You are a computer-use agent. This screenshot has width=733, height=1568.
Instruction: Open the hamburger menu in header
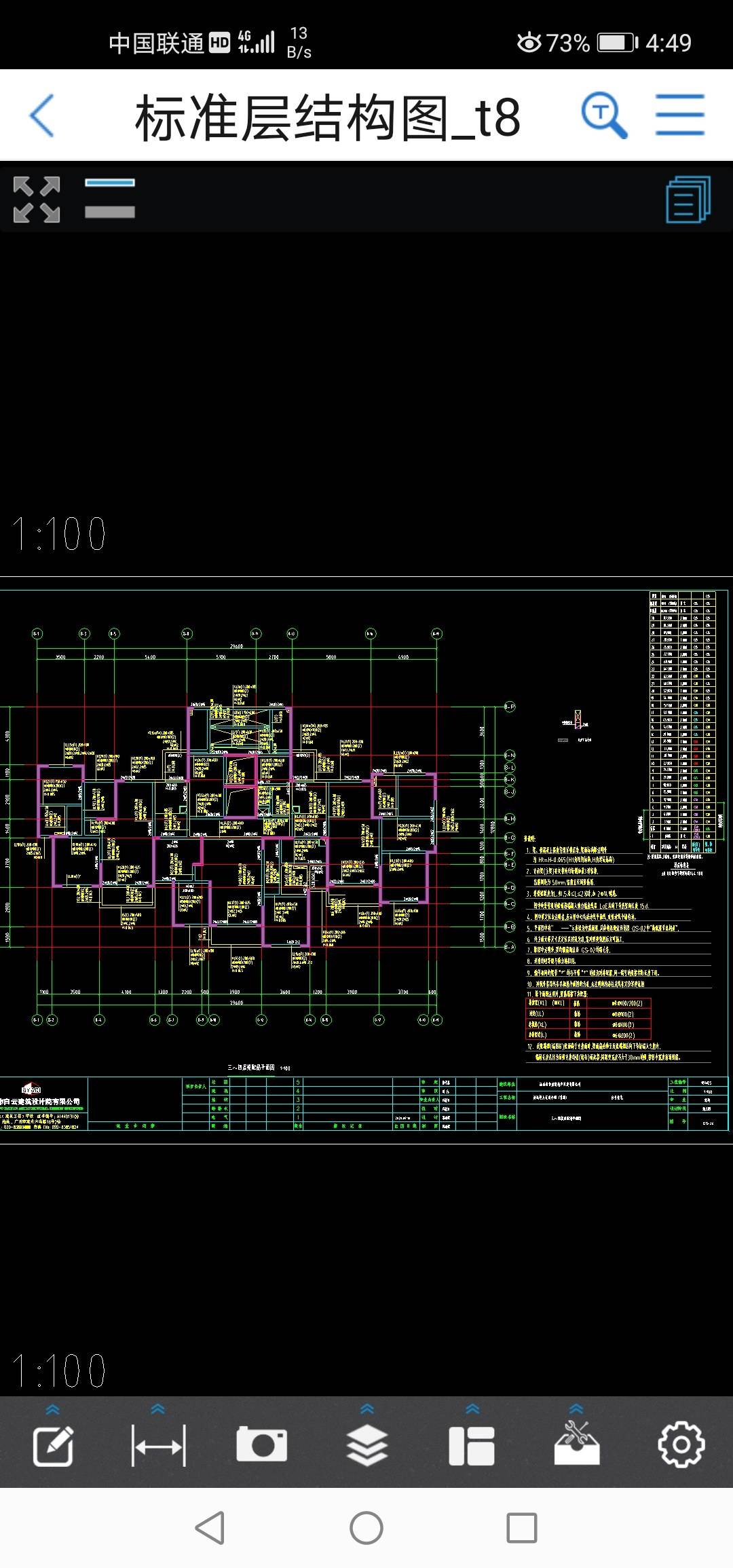click(679, 116)
